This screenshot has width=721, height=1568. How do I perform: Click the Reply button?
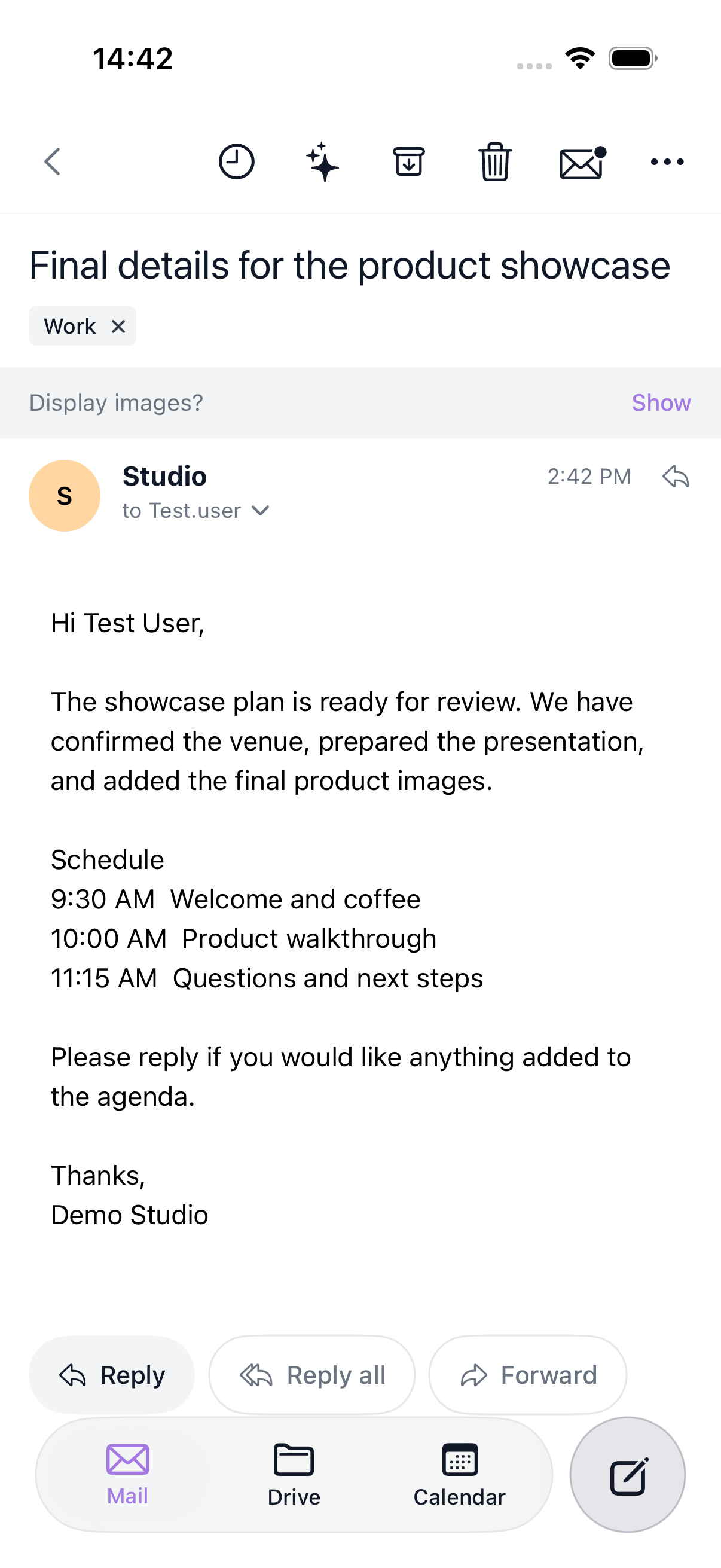tap(112, 1375)
